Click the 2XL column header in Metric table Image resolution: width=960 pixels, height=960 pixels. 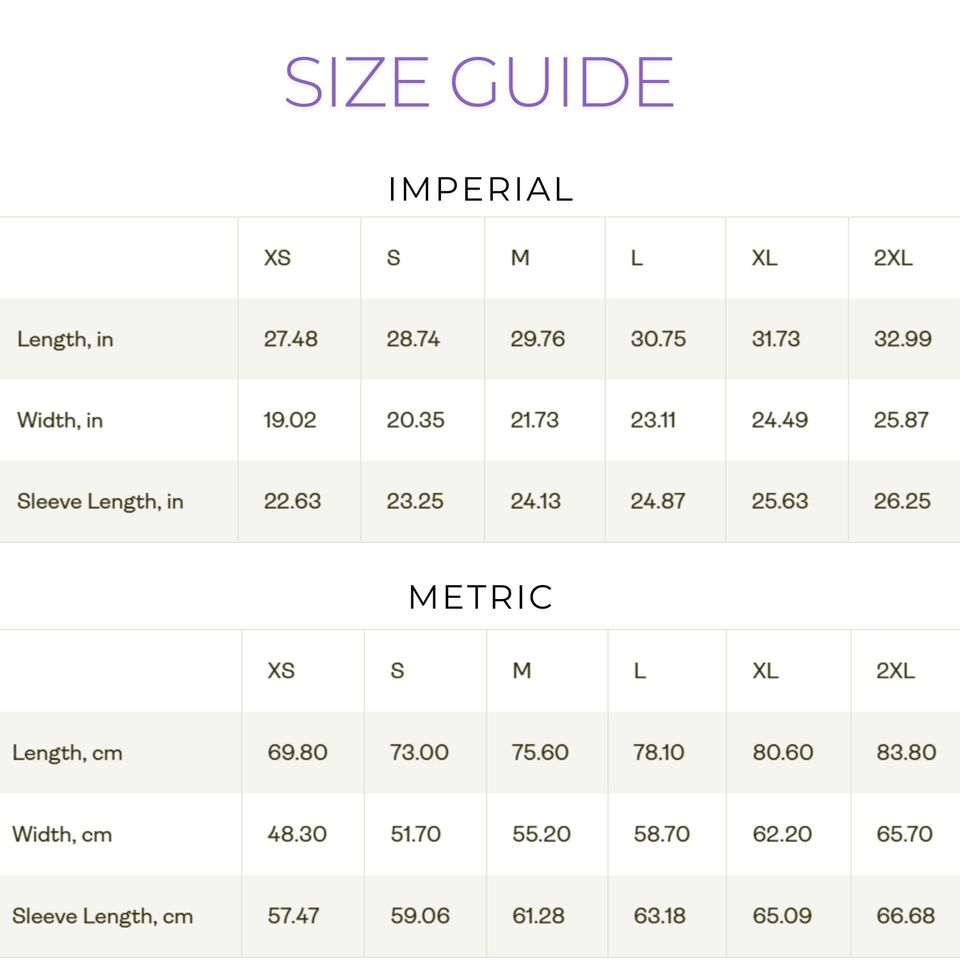pyautogui.click(x=895, y=671)
